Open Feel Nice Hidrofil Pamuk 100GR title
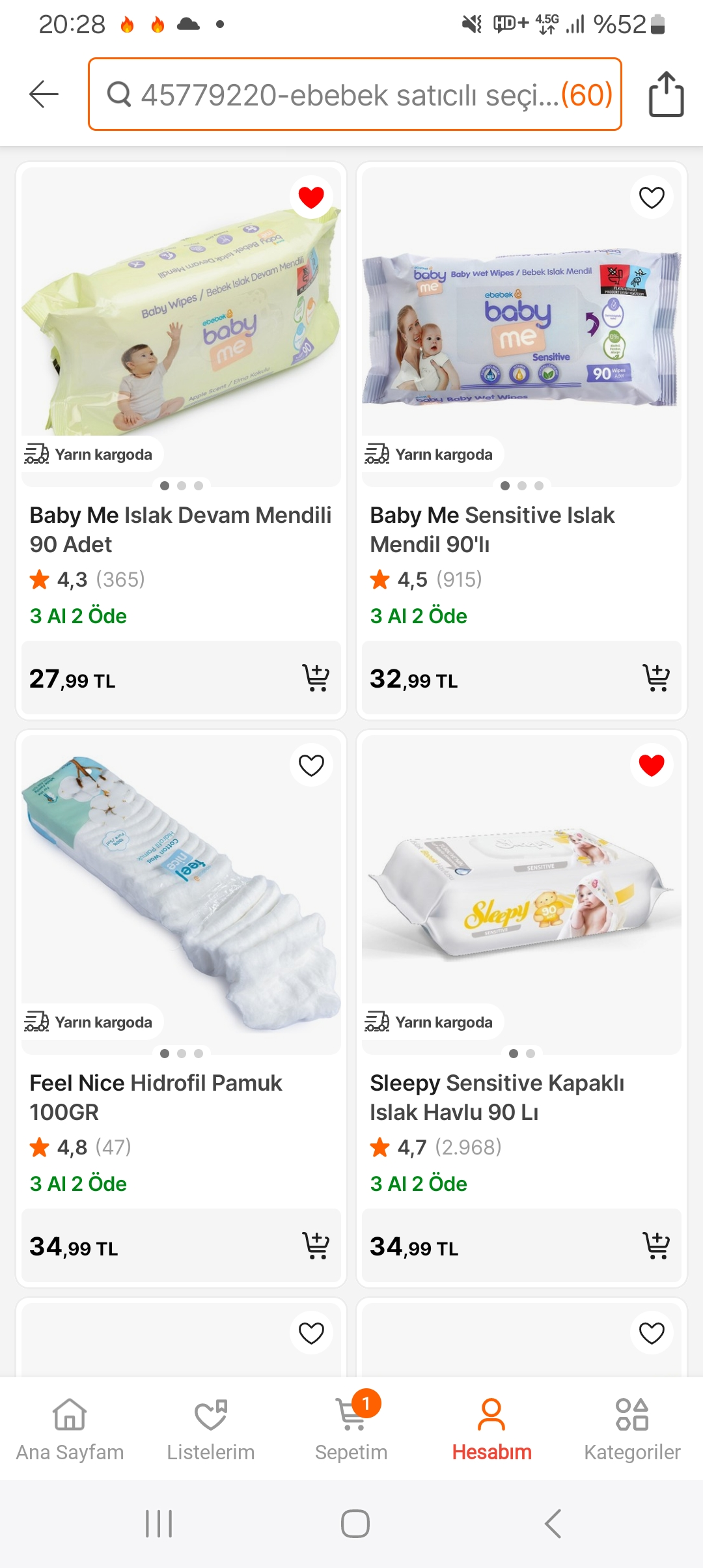Screen dimensions: 703x1568 pos(156,1097)
